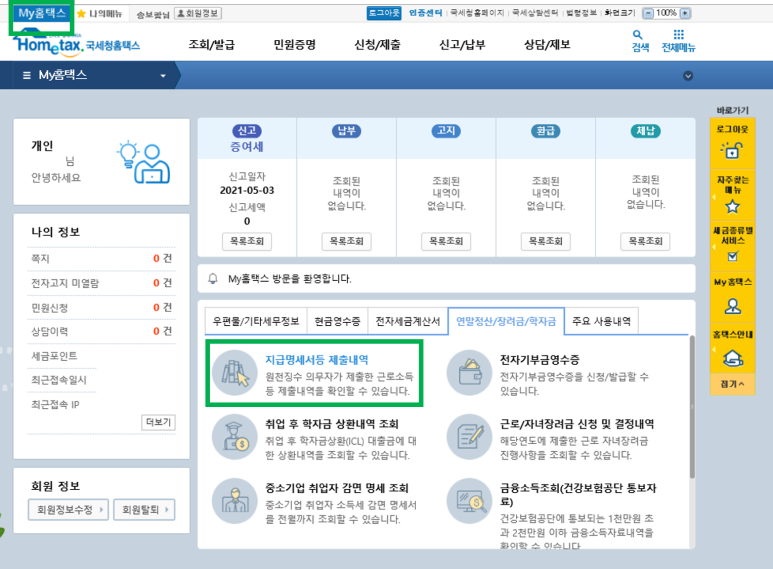Viewport: 773px width, 569px height.
Task: Open the 전자고지 미열람 0 건 count
Action: click(x=162, y=283)
